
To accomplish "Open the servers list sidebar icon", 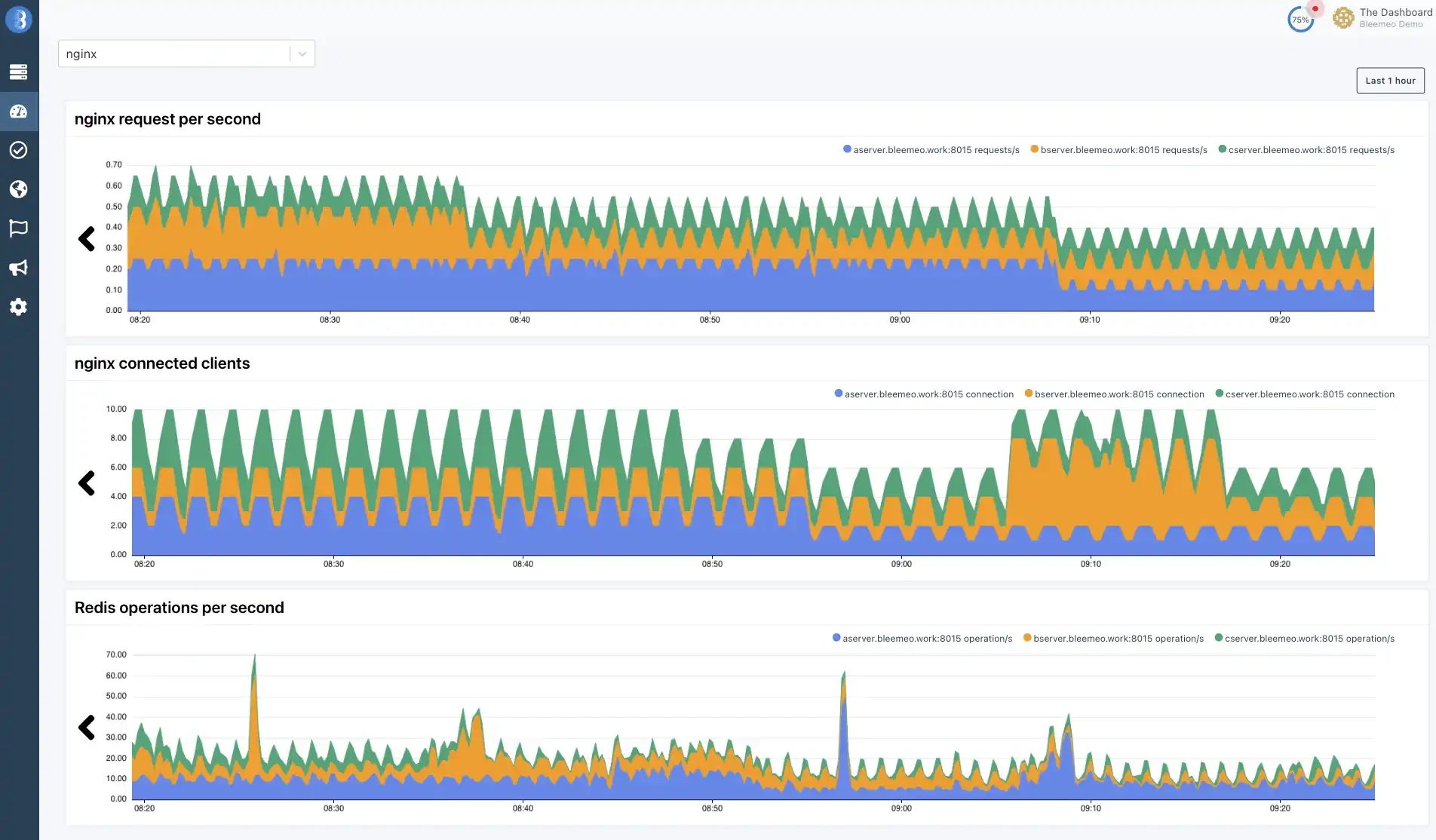I will point(19,72).
